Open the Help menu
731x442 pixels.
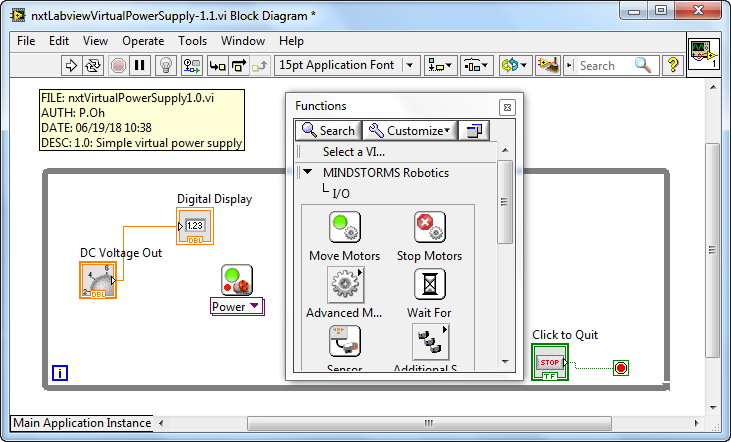[x=291, y=41]
